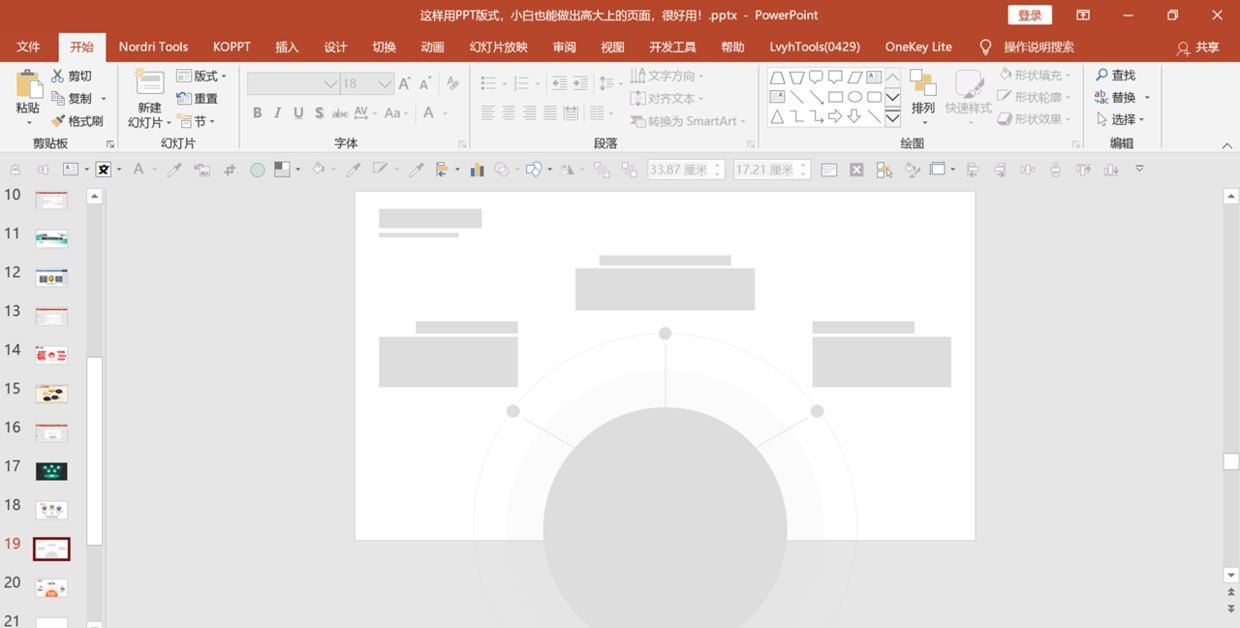
Task: Select the right arrow shape in shapes gallery
Action: coord(836,116)
